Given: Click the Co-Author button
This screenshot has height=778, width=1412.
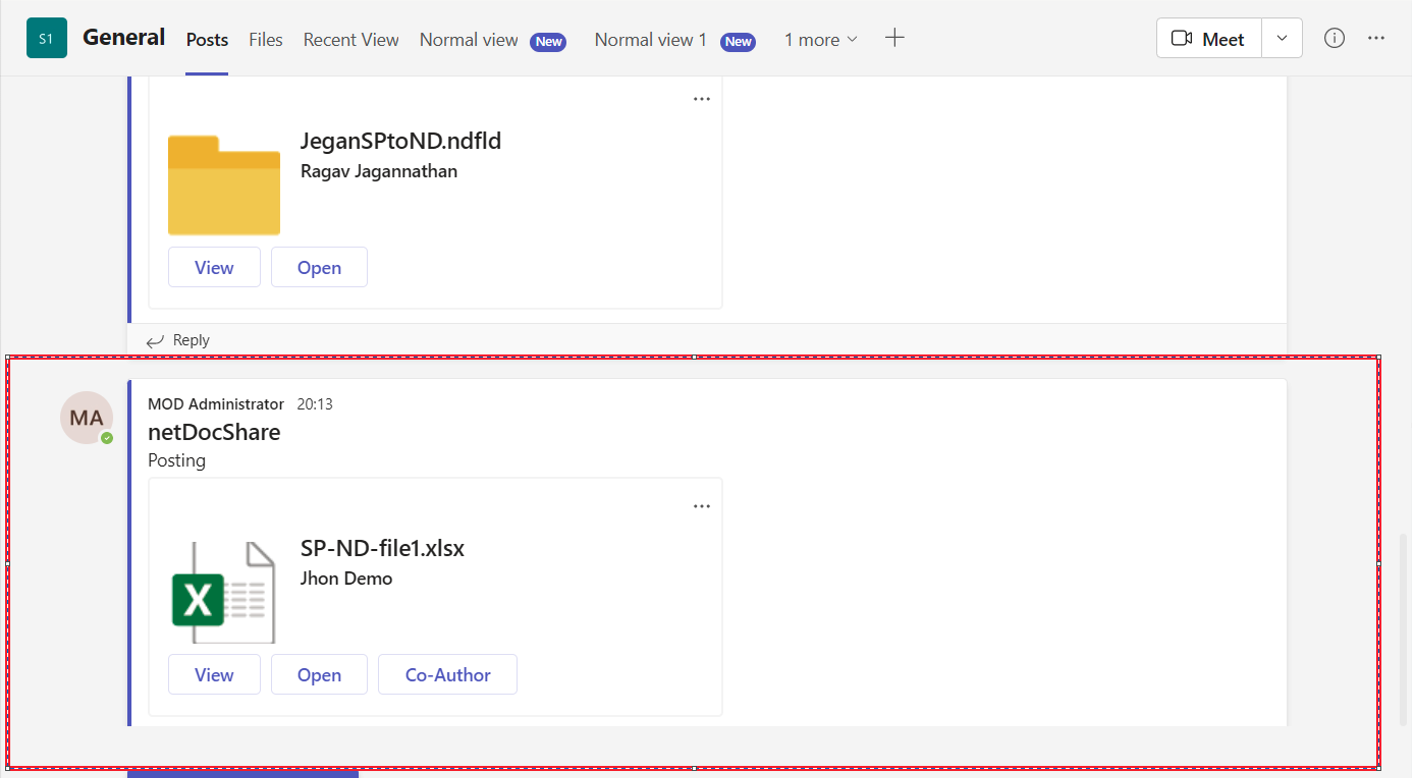Looking at the screenshot, I should coord(448,674).
